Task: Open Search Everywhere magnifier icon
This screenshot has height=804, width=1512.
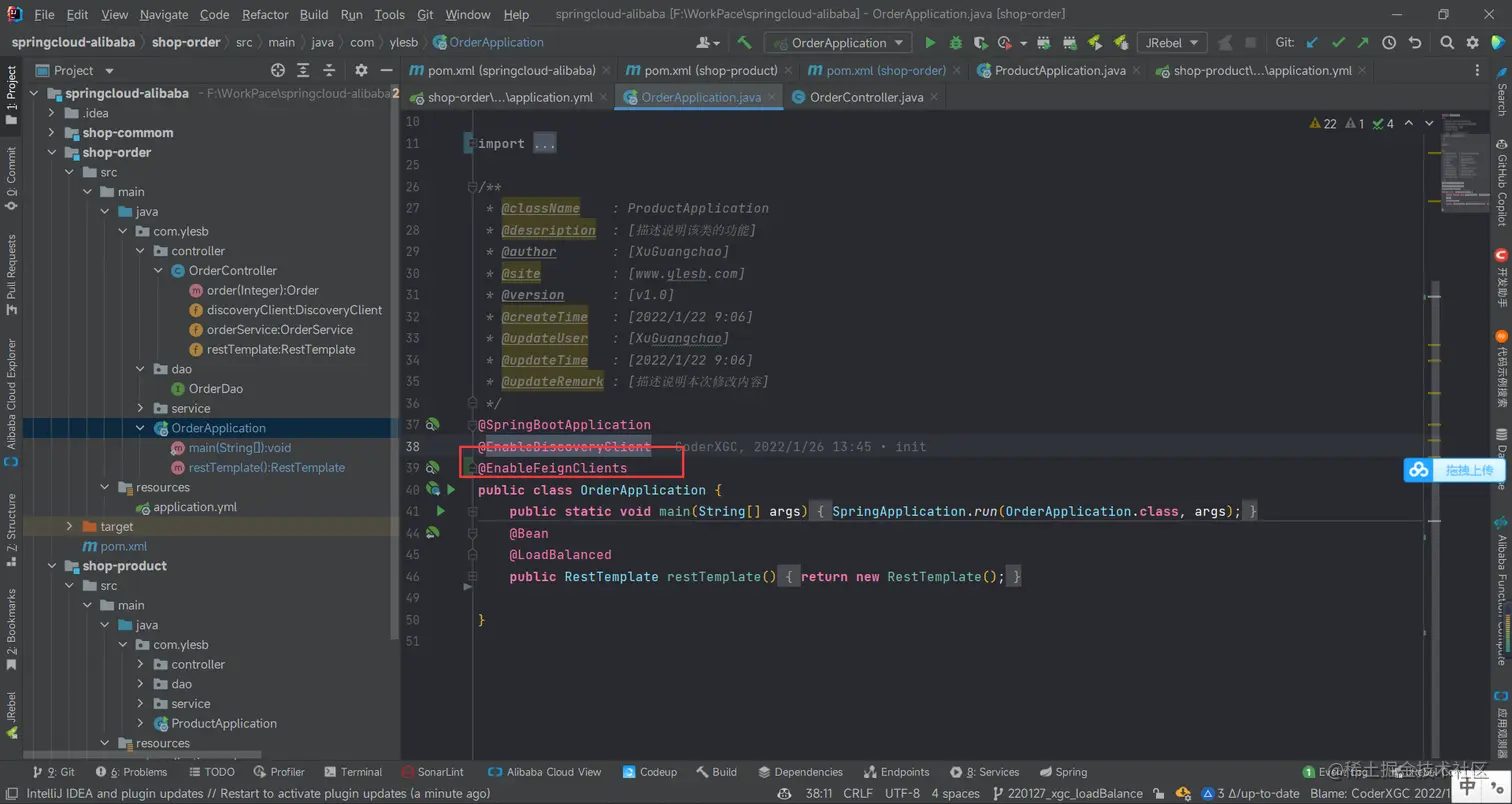Action: click(x=1447, y=43)
